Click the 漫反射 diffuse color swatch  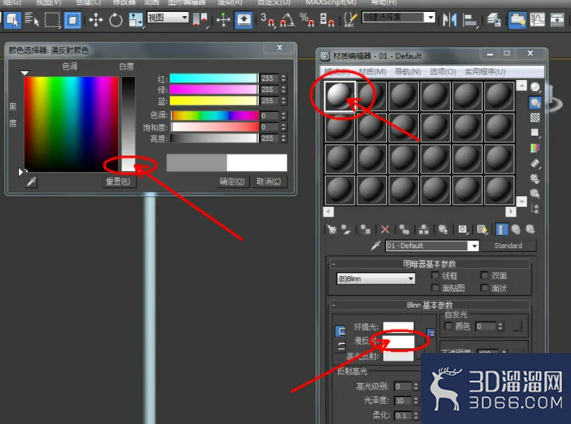click(x=398, y=341)
